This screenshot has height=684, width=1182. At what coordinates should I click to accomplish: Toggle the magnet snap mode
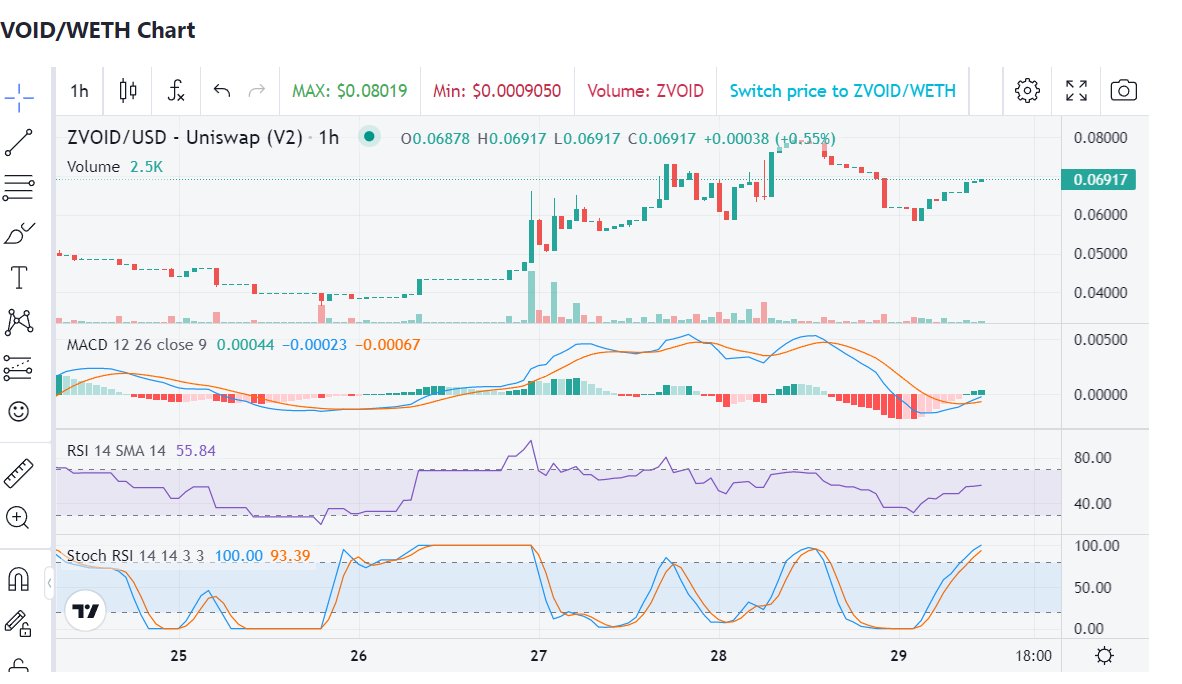tap(18, 579)
